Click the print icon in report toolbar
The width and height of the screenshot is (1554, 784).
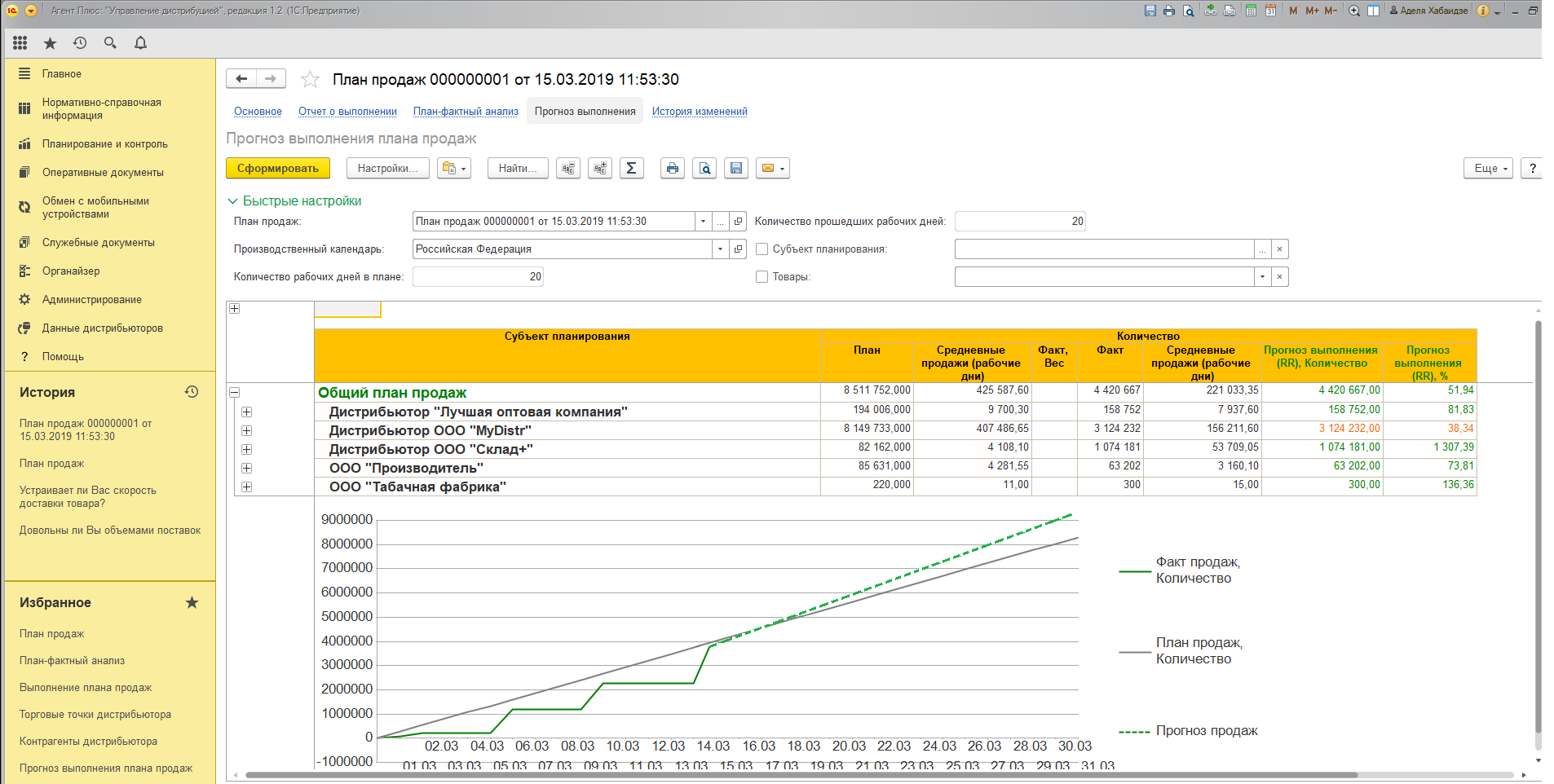[x=672, y=169]
